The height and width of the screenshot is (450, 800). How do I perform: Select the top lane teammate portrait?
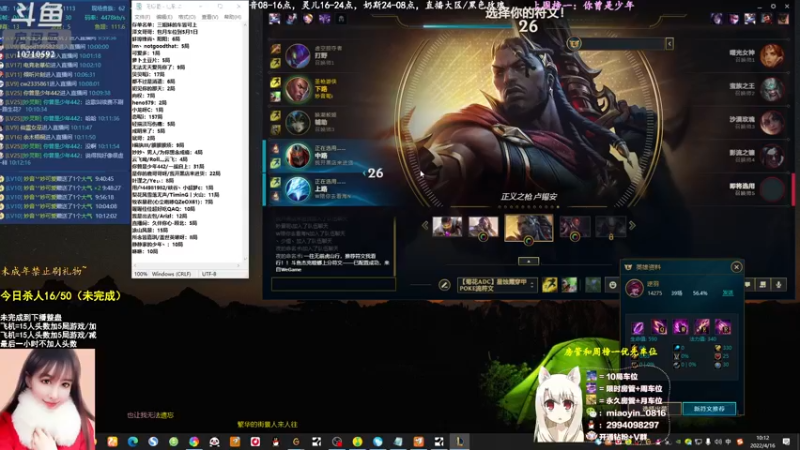[297, 189]
